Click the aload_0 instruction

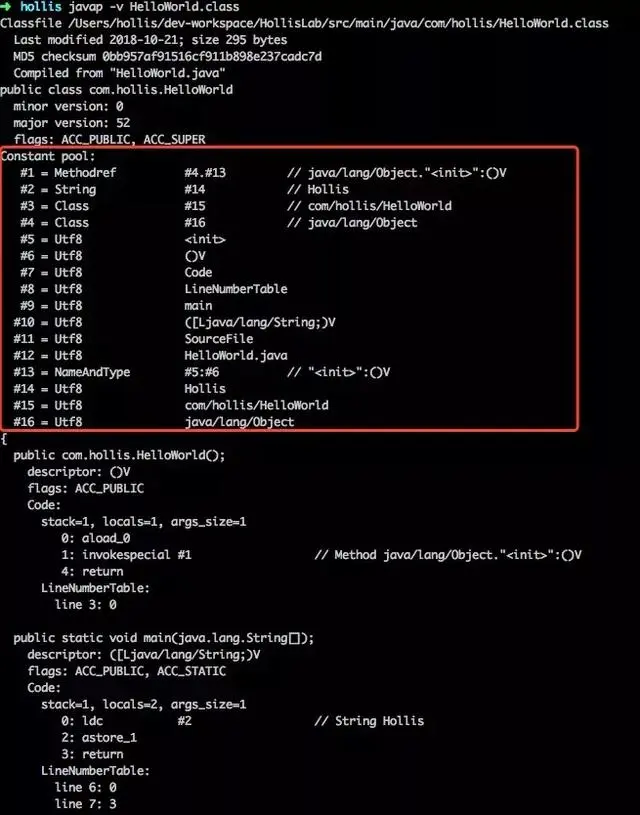coord(106,538)
